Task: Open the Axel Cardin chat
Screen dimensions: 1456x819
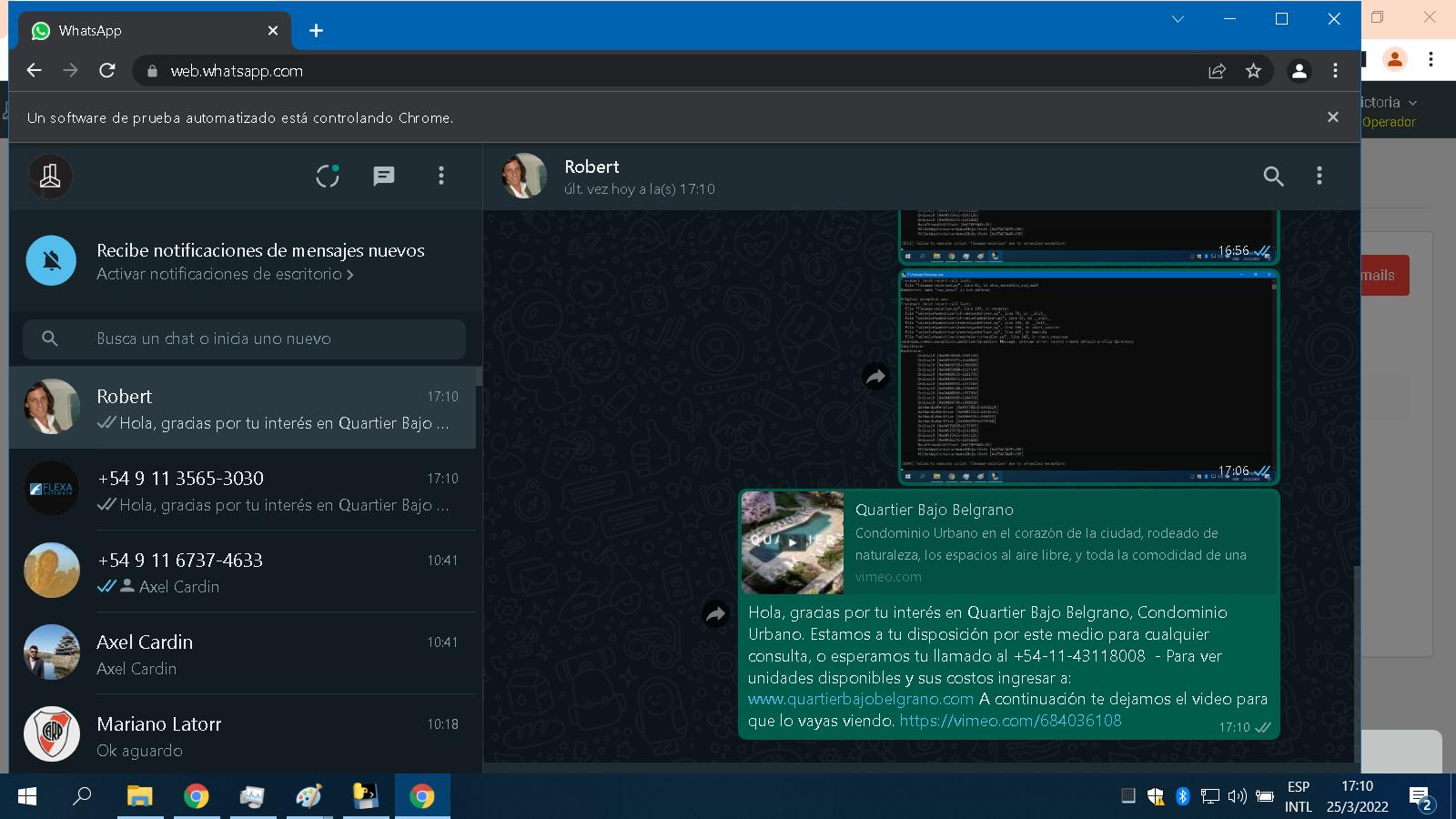Action: [242, 653]
